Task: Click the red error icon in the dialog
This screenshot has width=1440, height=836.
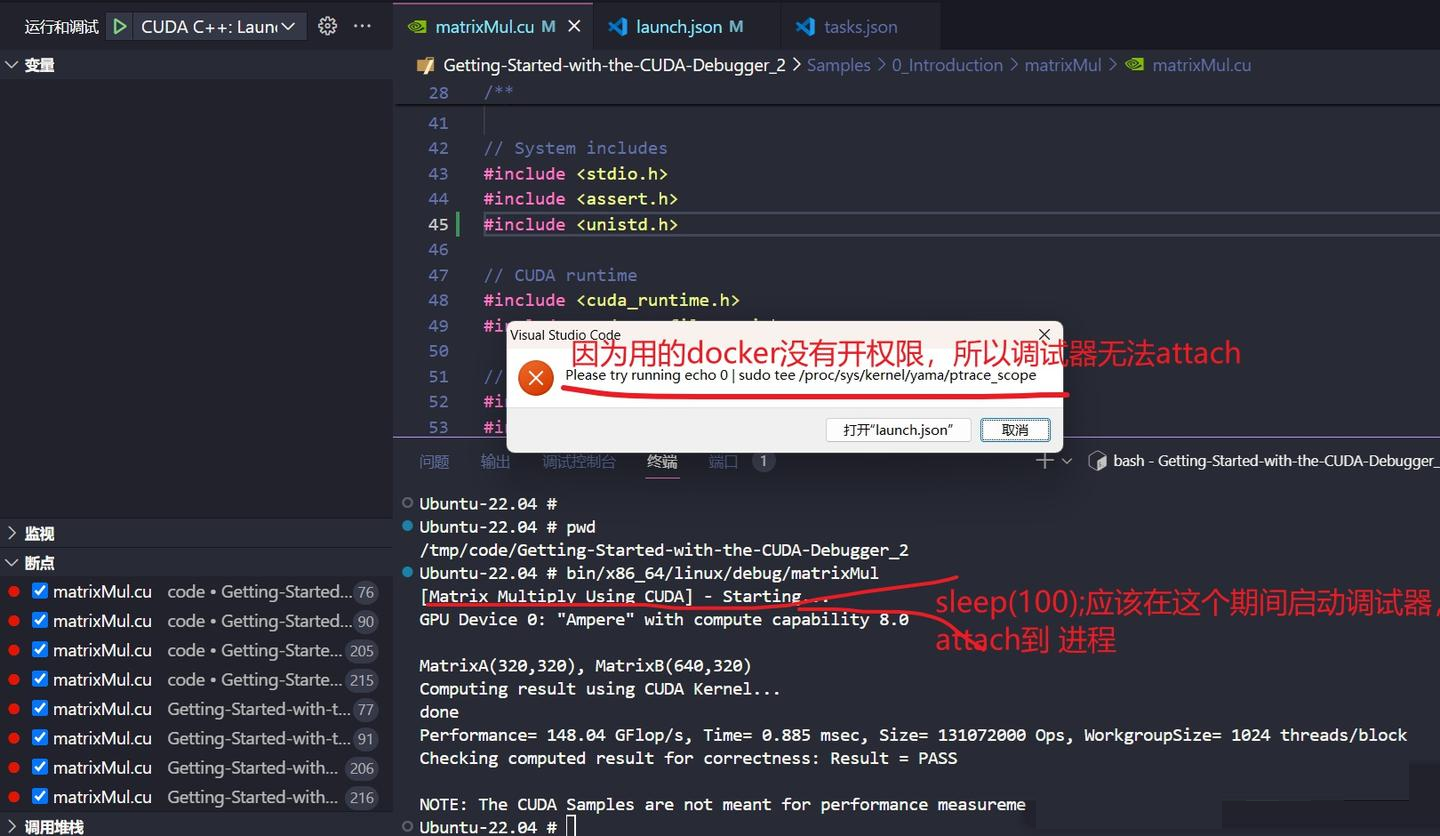Action: pyautogui.click(x=536, y=377)
